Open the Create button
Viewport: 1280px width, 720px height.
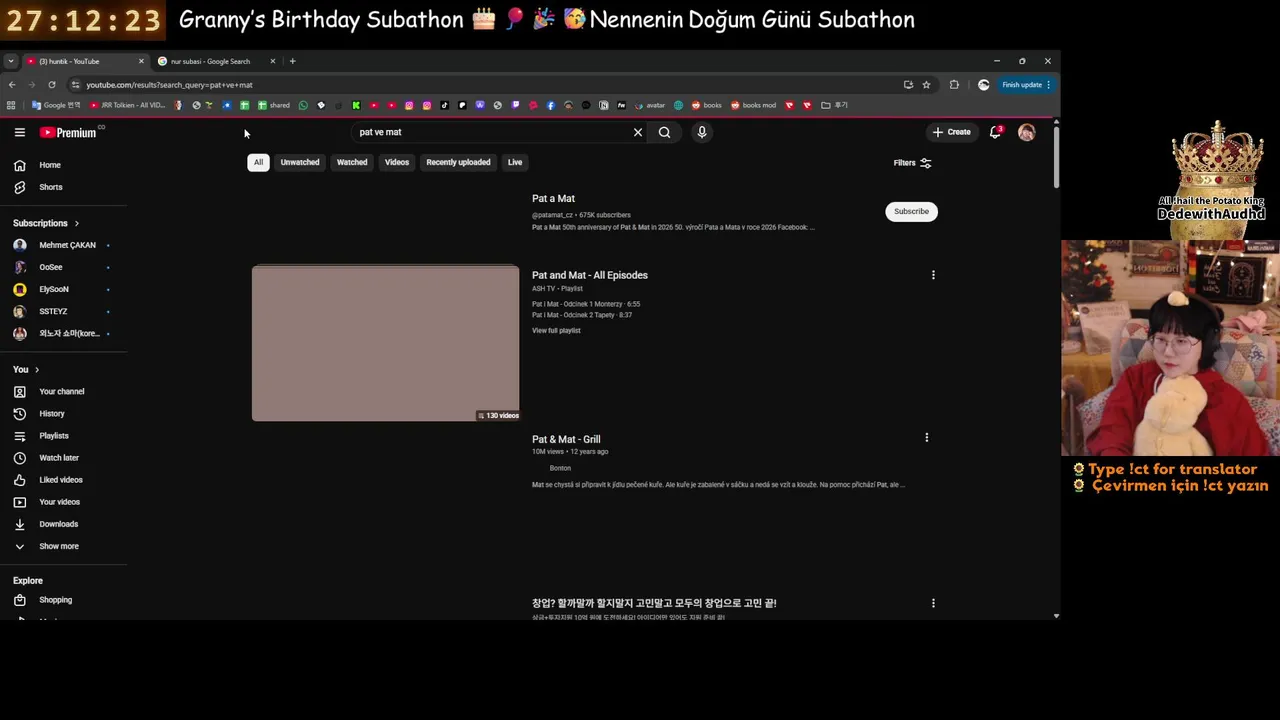(951, 132)
